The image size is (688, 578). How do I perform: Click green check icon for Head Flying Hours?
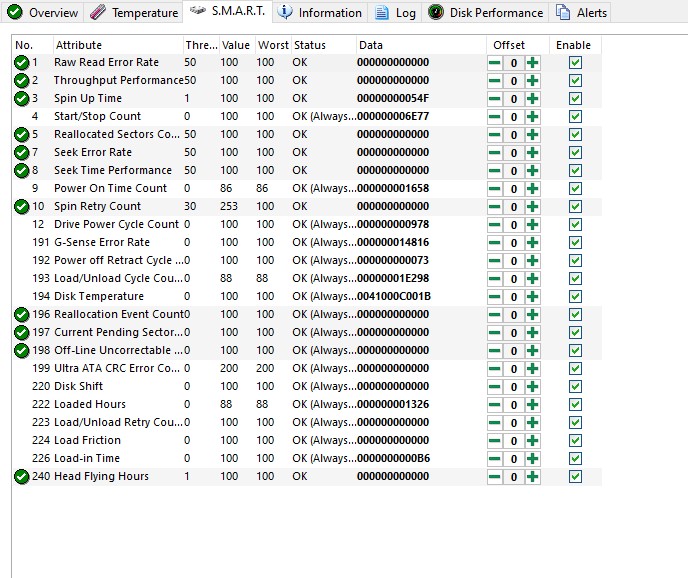coord(22,477)
